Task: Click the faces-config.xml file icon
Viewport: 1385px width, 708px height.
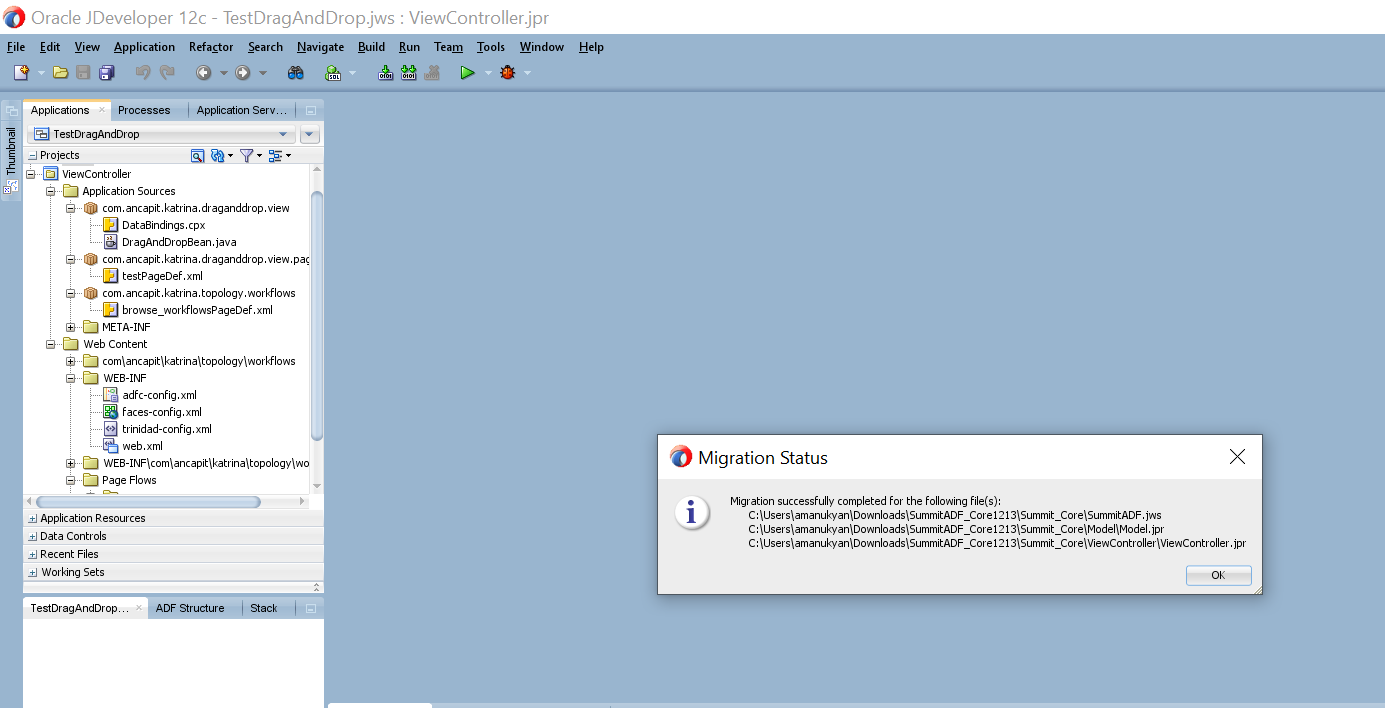Action: (x=111, y=412)
